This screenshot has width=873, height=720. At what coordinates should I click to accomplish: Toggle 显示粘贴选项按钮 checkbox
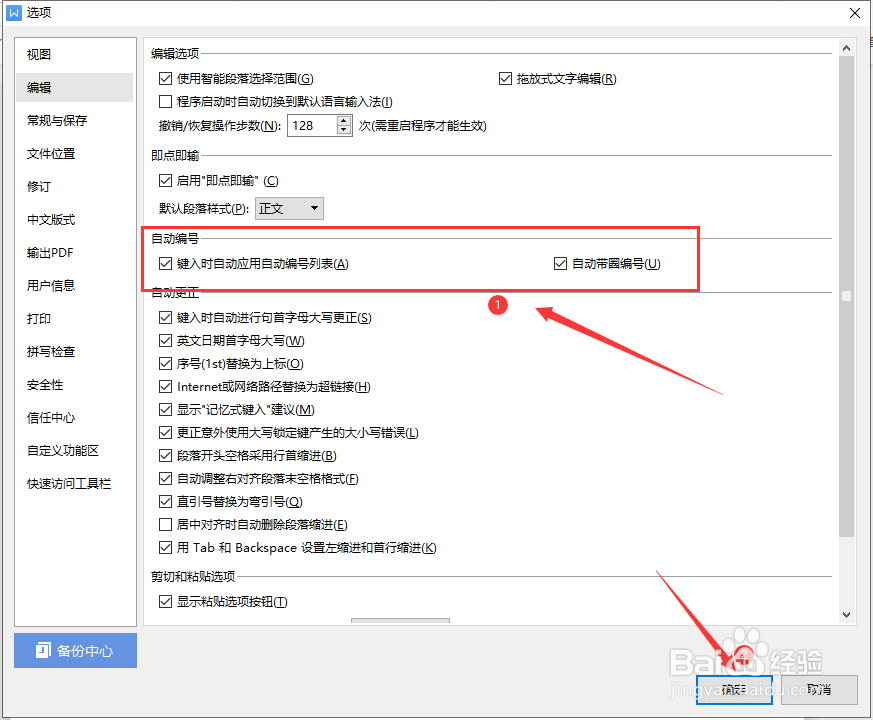point(165,601)
